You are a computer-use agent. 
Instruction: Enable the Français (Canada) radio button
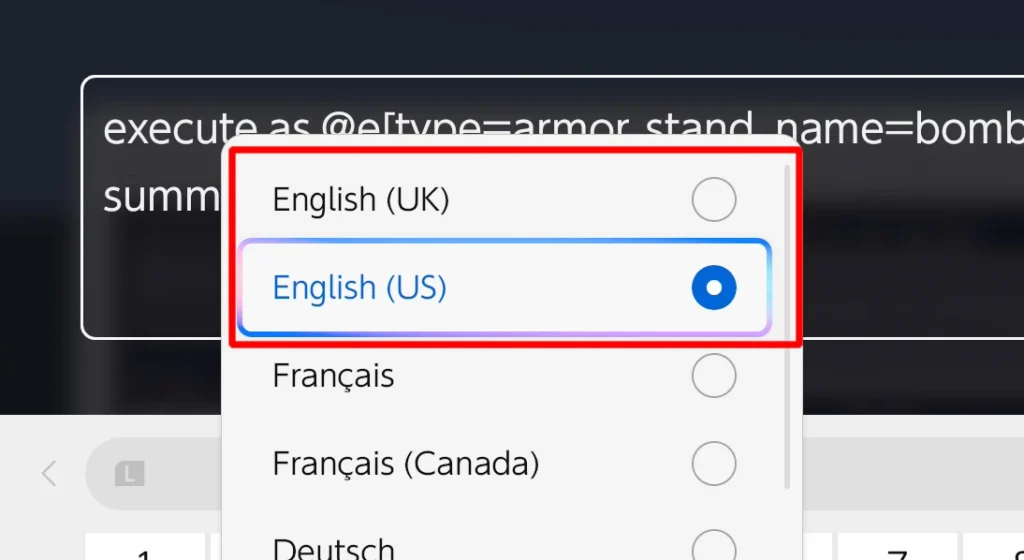(x=713, y=464)
